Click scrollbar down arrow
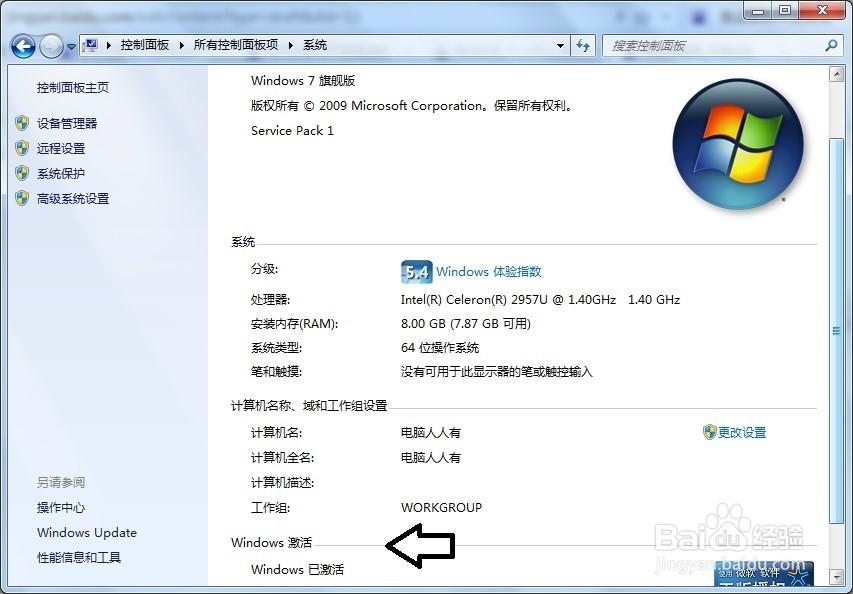This screenshot has height=594, width=853. point(836,576)
